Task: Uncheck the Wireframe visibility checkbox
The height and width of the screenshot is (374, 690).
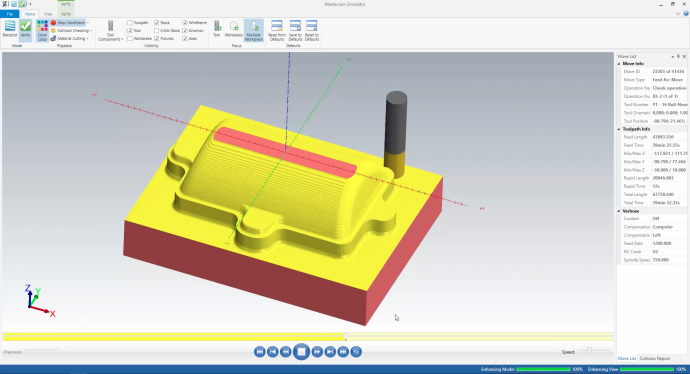Action: 185,22
